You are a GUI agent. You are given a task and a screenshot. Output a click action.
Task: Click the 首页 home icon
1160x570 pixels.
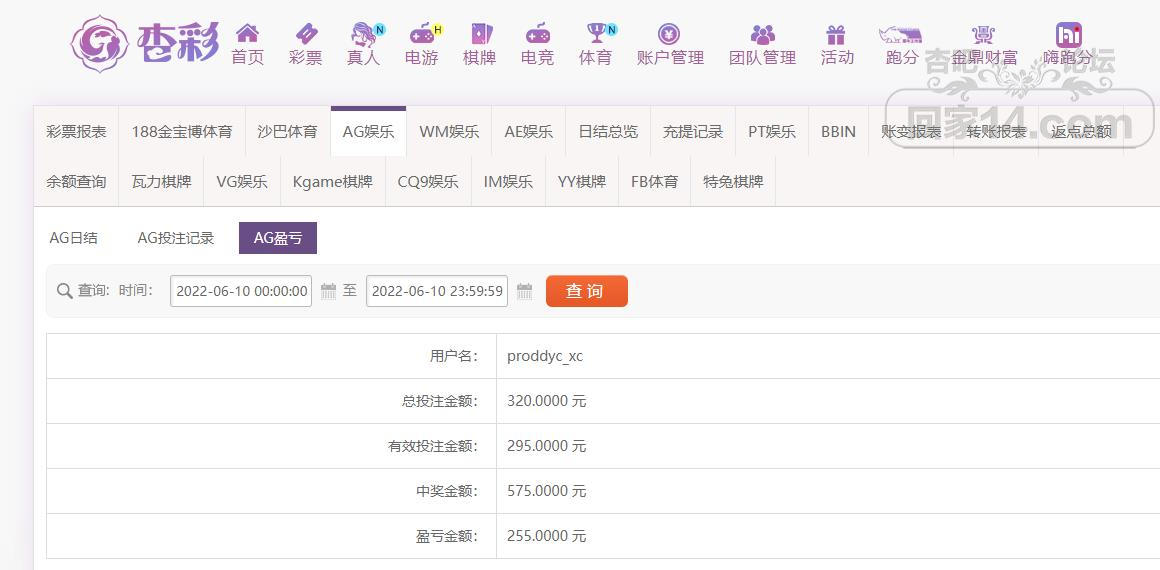click(247, 35)
